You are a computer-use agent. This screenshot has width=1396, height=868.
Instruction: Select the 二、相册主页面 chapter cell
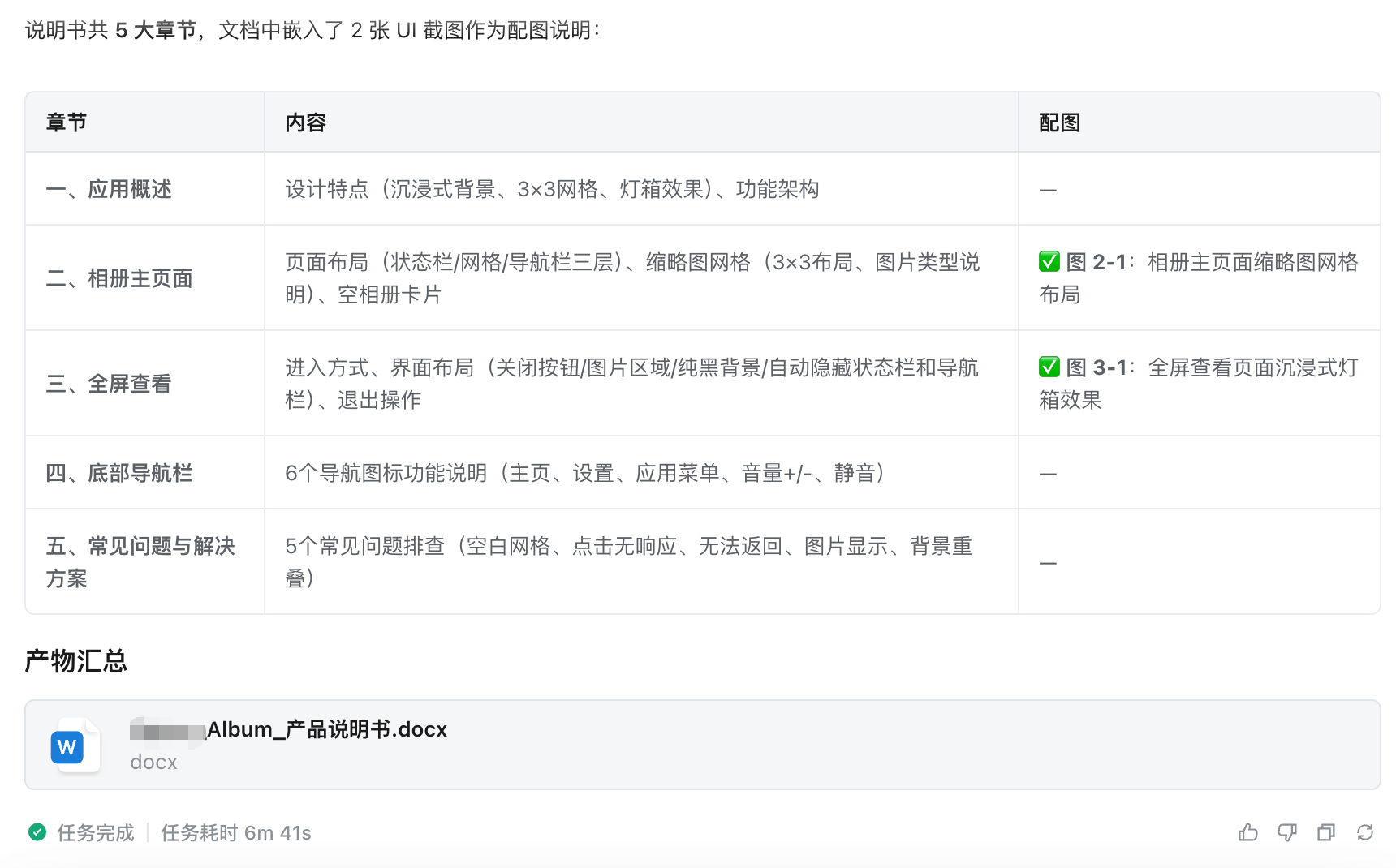point(119,278)
